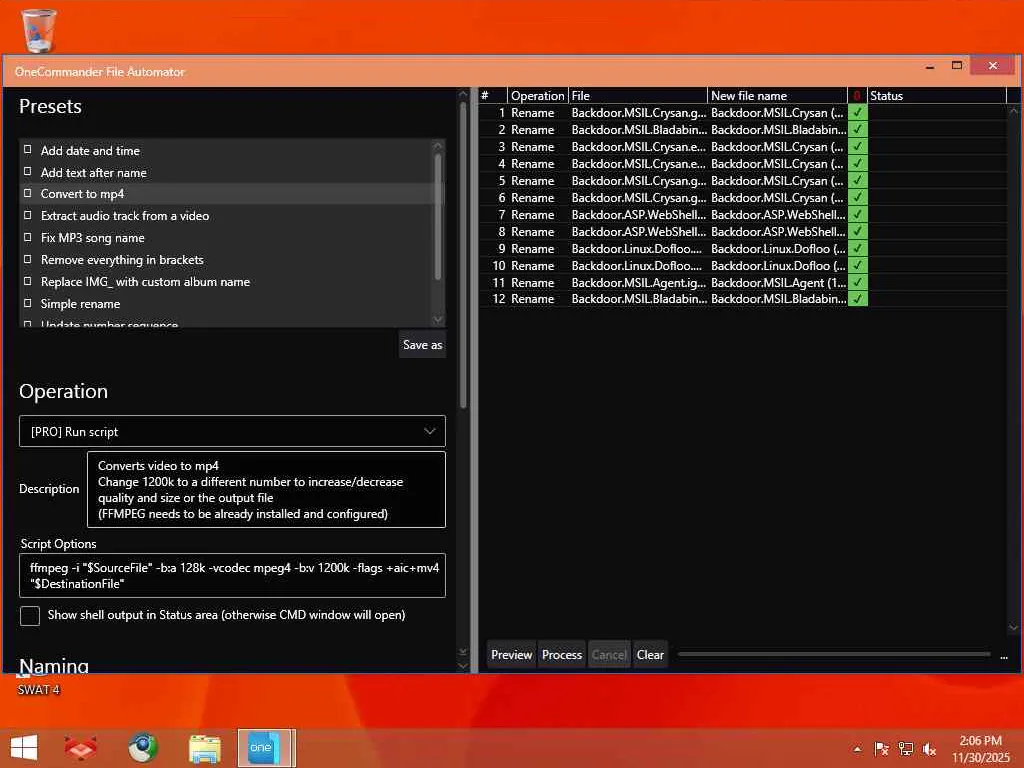The height and width of the screenshot is (768, 1024).
Task: Sort by the Status column header
Action: pos(936,95)
